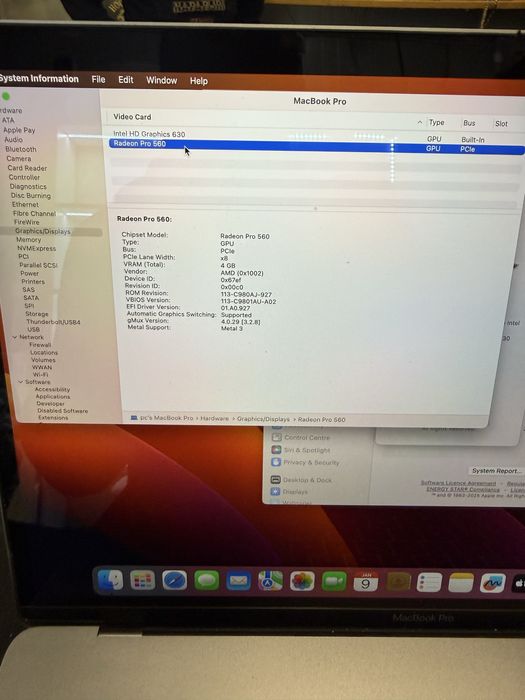The height and width of the screenshot is (700, 525).
Task: Select Audio in the sidebar
Action: (x=13, y=139)
